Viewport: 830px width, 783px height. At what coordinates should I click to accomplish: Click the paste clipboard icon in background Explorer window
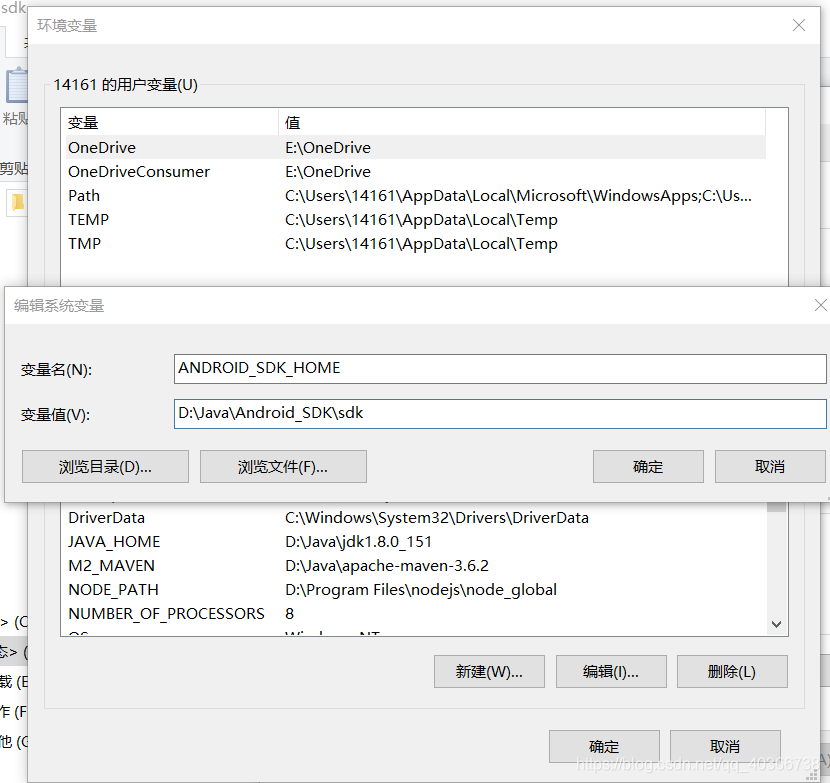[16, 85]
